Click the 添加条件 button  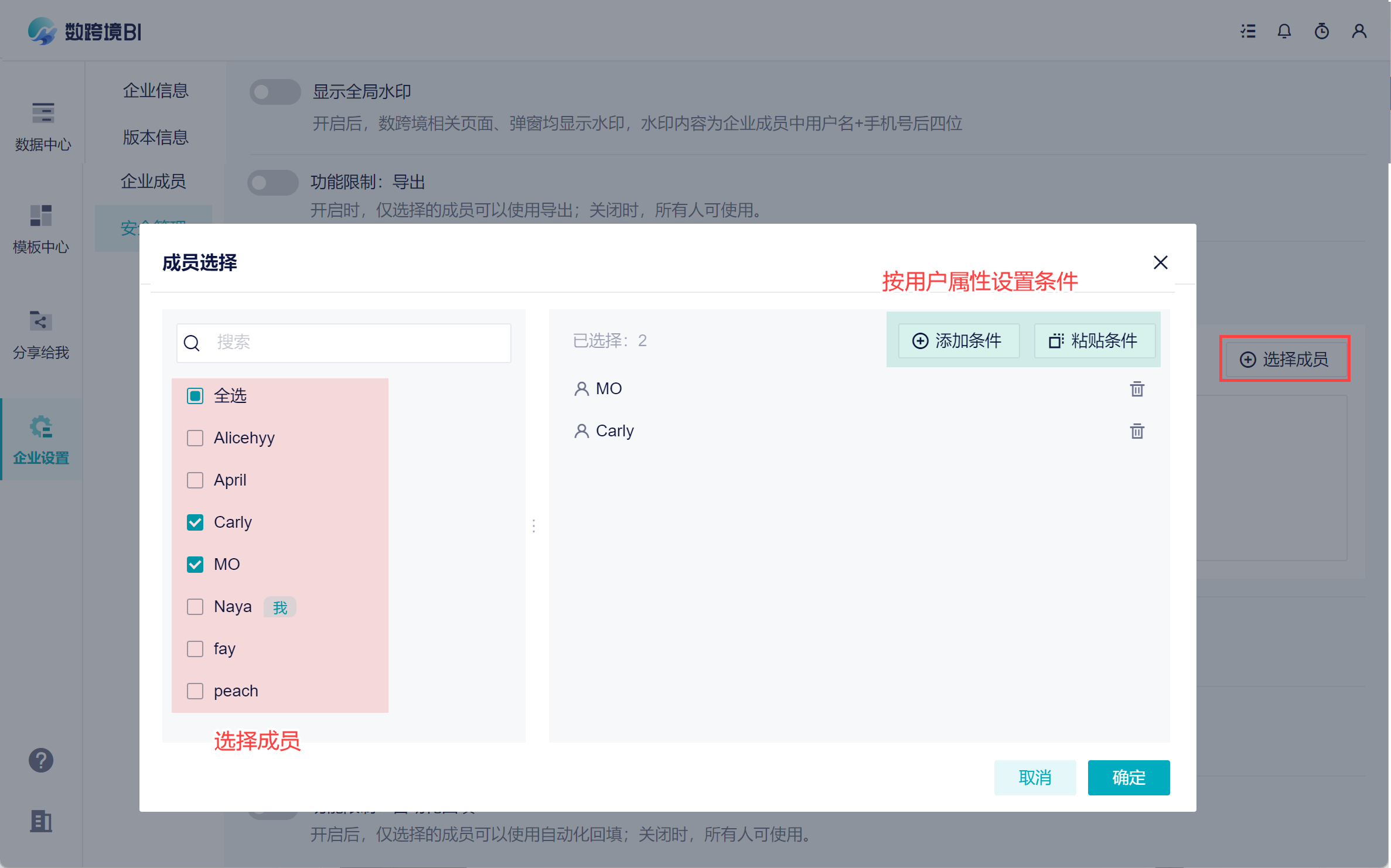tap(959, 341)
